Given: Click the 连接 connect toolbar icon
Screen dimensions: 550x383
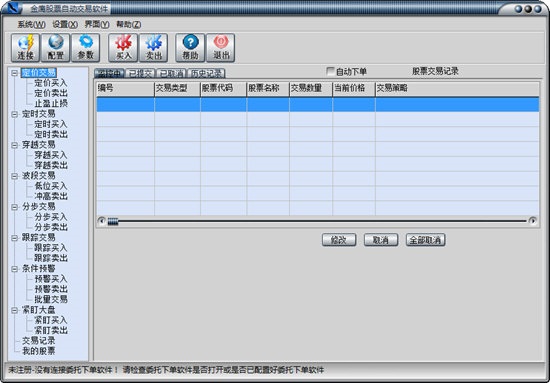Looking at the screenshot, I should (x=25, y=48).
